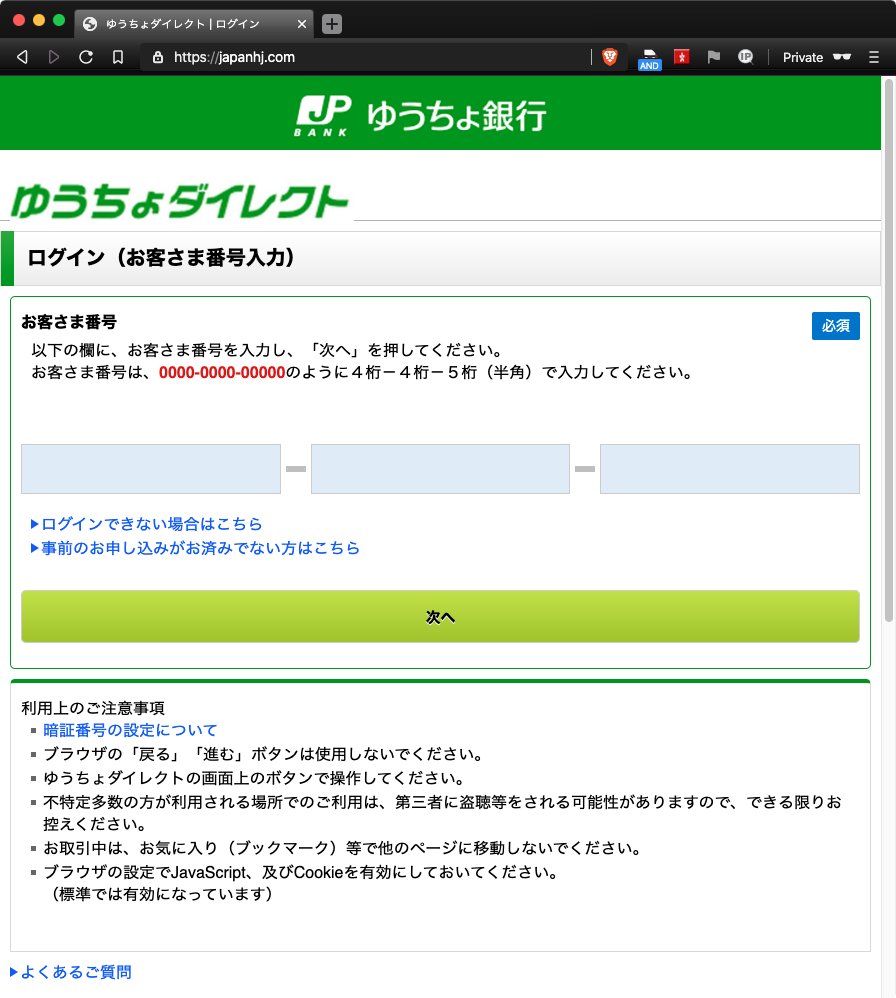The image size is (896, 998).
Task: Focus the last five-digit customer number field
Action: pyautogui.click(x=730, y=469)
